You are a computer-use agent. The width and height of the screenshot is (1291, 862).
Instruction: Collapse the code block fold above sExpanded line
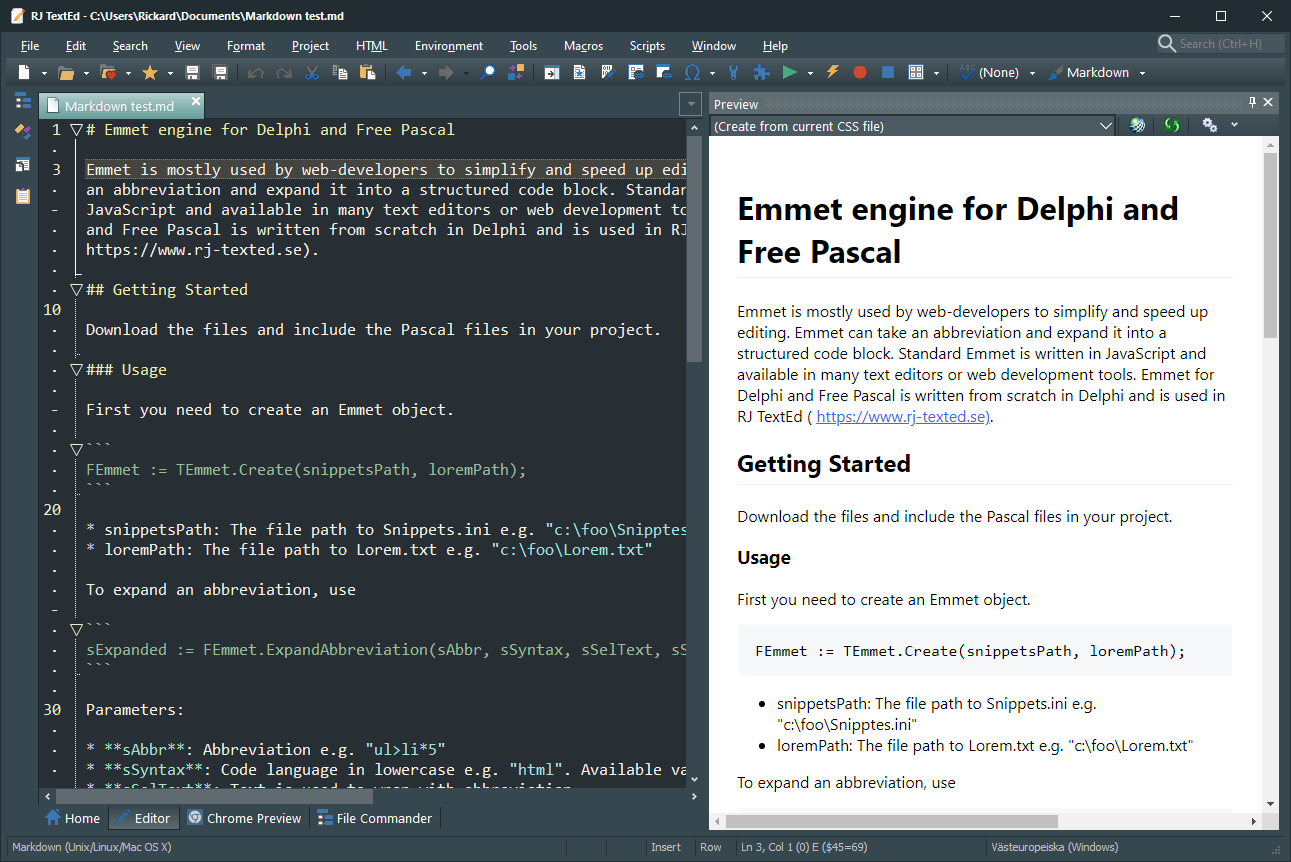point(76,630)
